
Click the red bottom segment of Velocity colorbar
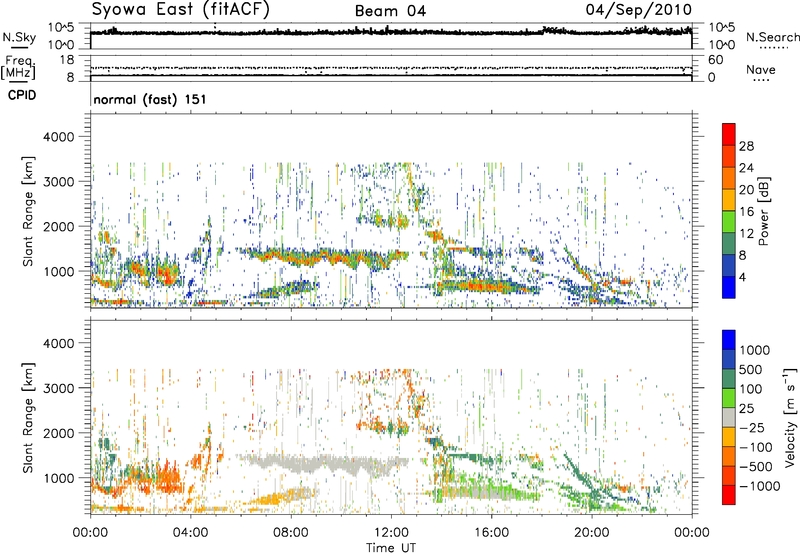(x=729, y=495)
